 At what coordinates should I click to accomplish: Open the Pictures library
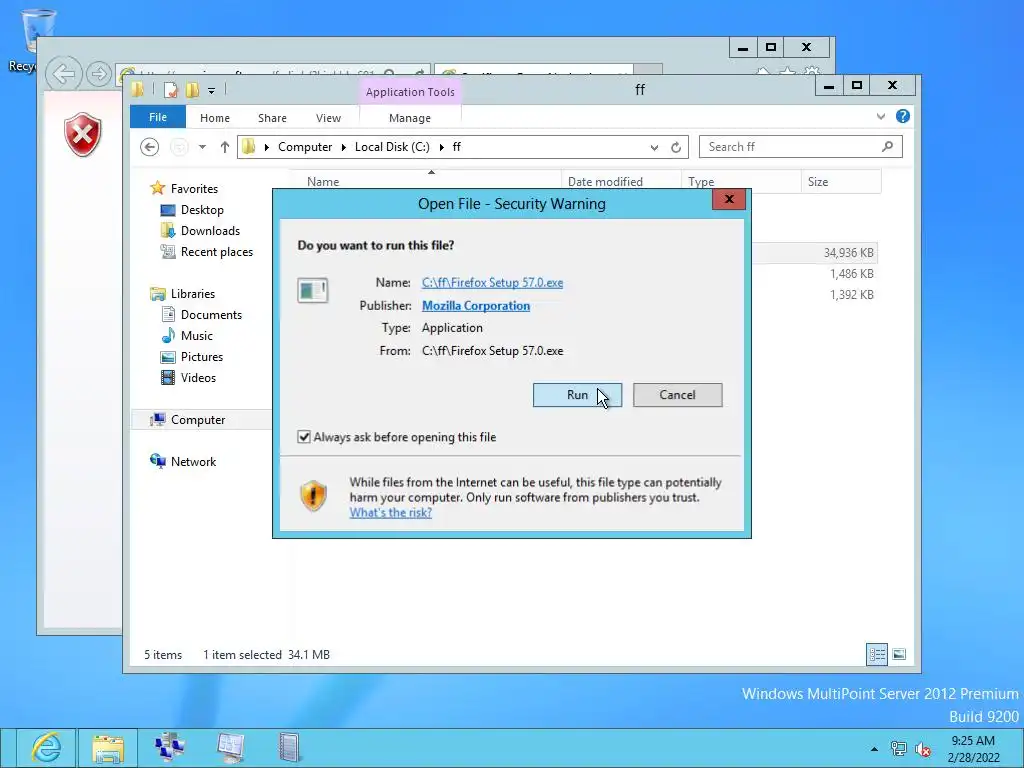[202, 357]
